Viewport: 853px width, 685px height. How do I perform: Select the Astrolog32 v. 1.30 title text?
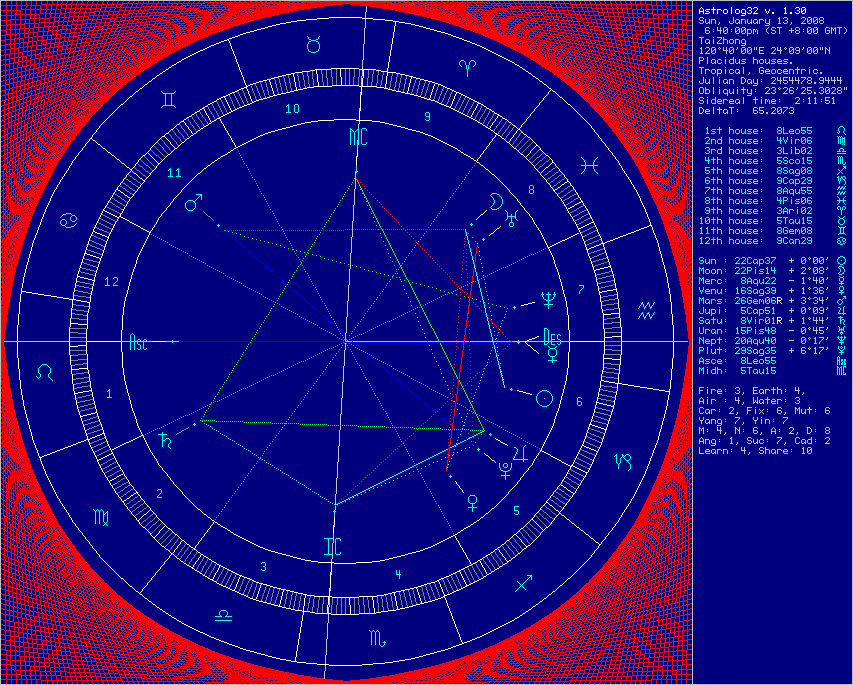[744, 9]
